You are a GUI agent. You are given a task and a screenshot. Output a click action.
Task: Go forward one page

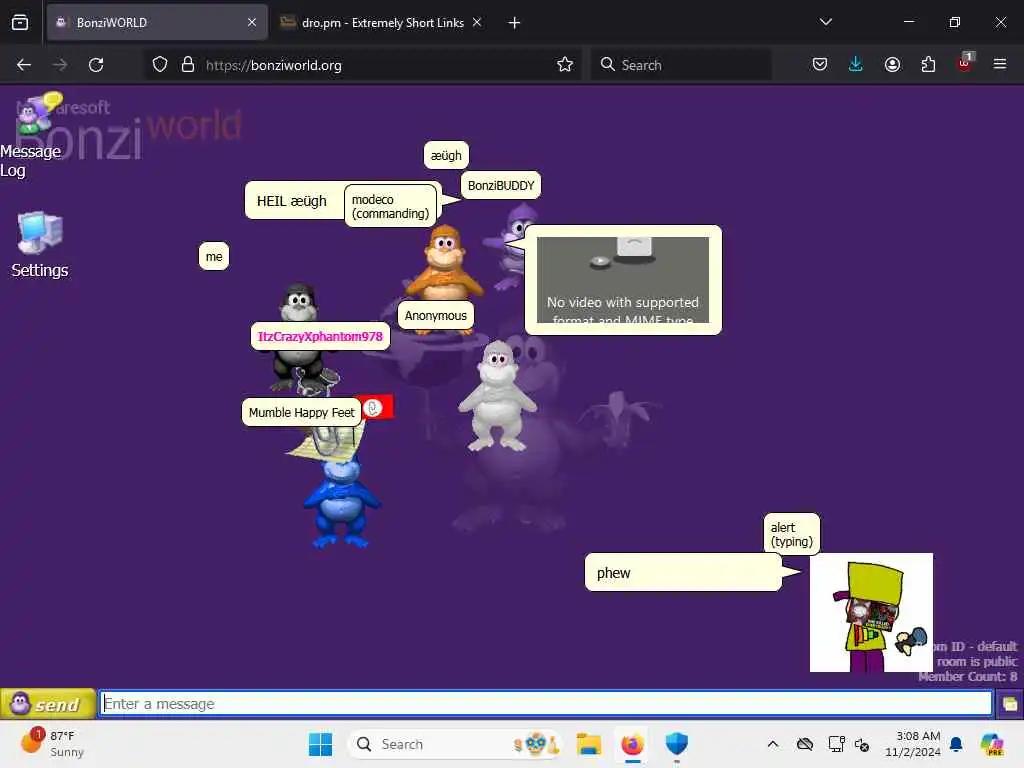60,65
